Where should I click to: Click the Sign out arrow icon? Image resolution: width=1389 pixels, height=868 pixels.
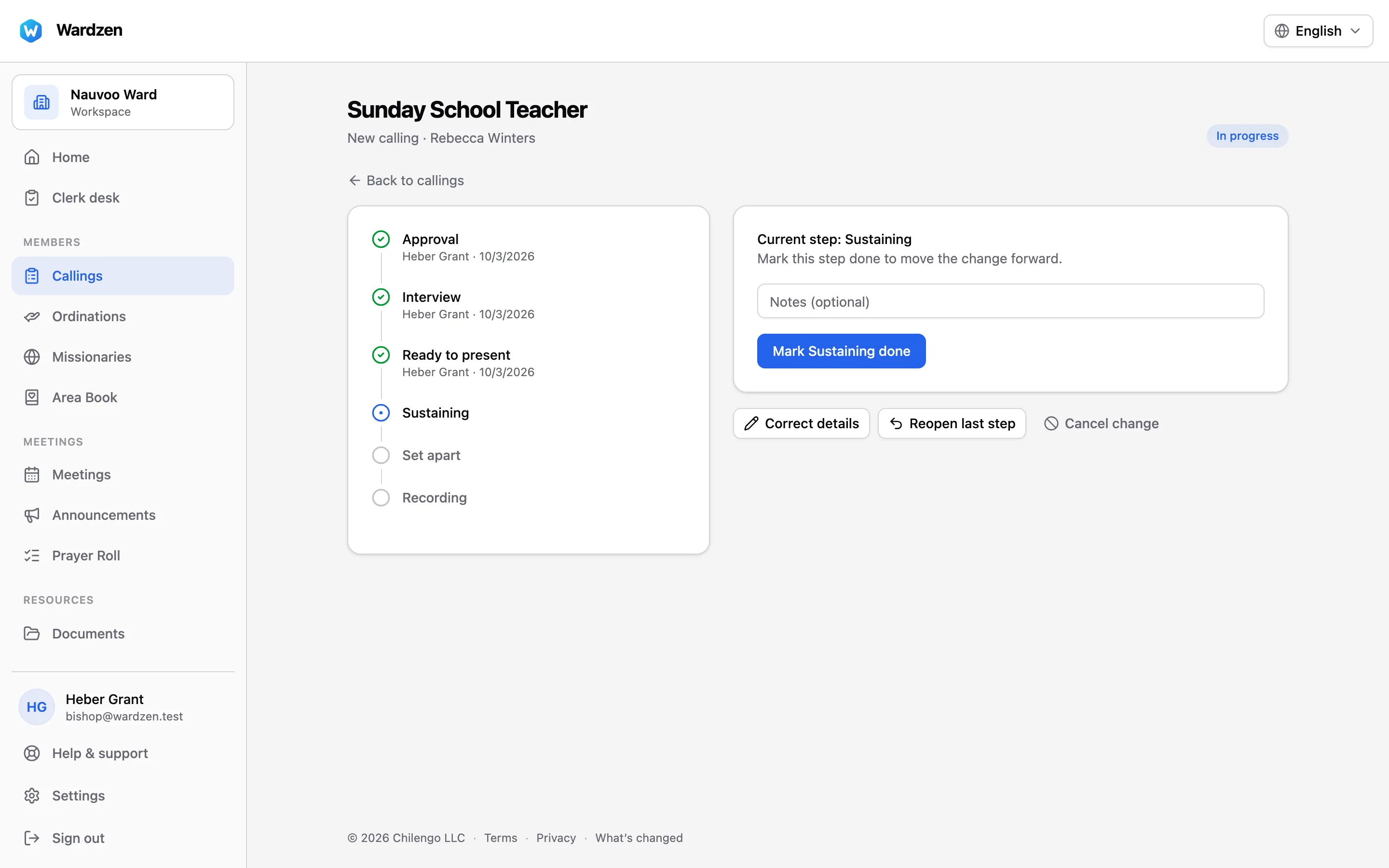[x=31, y=838]
